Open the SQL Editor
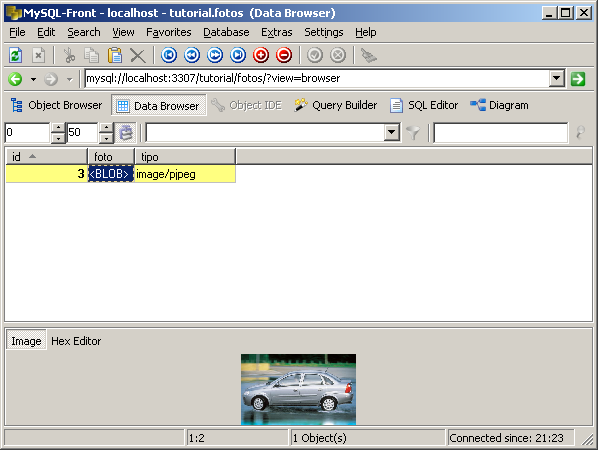 (x=424, y=105)
